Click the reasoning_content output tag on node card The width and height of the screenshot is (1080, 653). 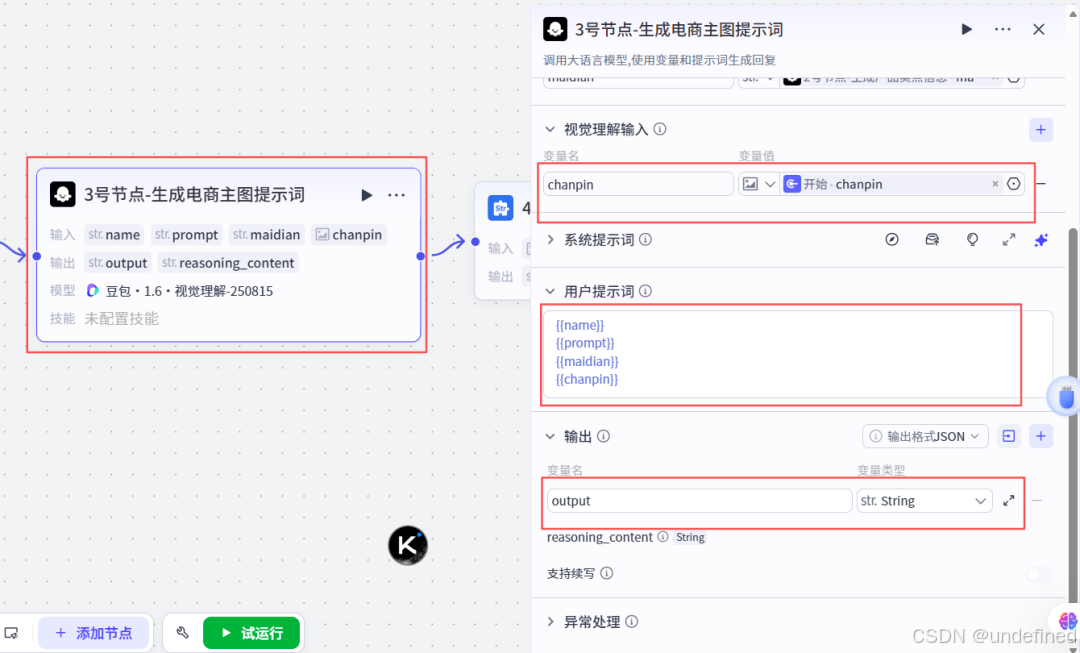[x=228, y=262]
